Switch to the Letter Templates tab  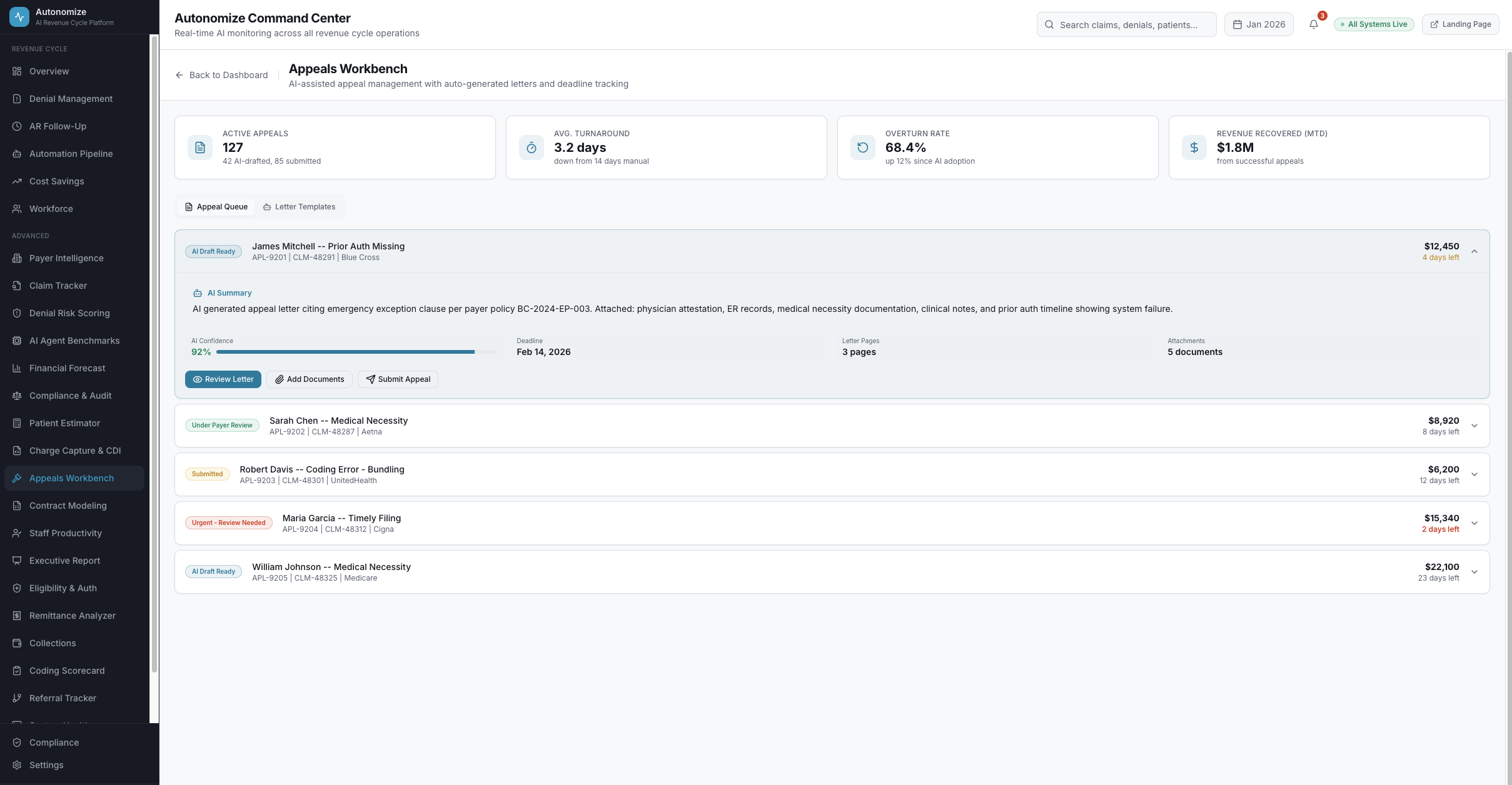pyautogui.click(x=300, y=206)
